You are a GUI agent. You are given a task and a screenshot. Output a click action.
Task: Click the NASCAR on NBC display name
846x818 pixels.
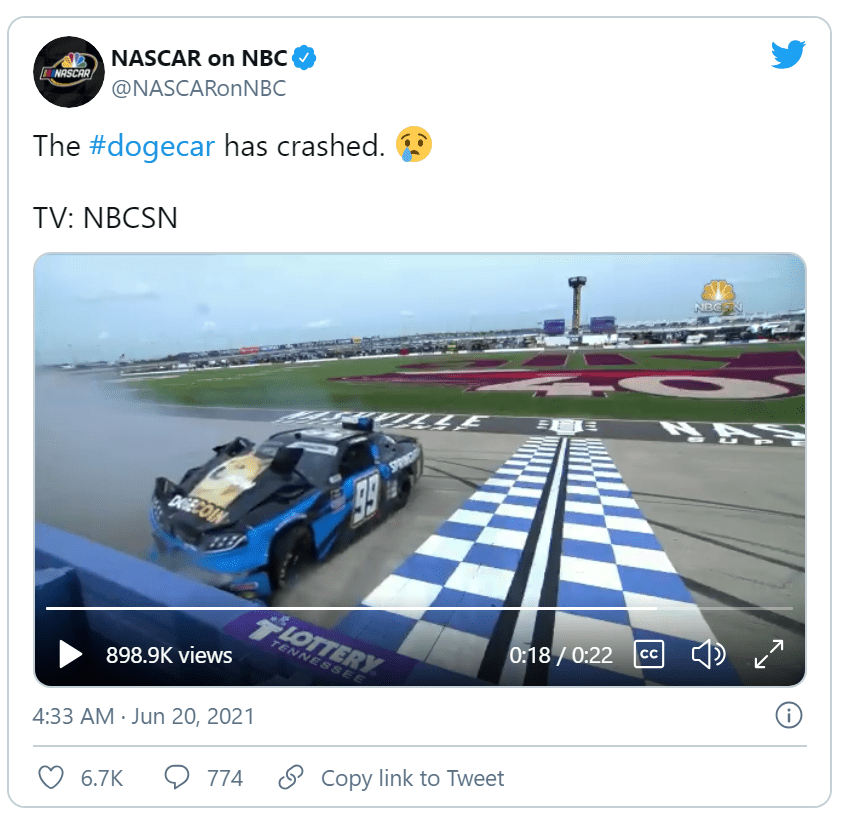pyautogui.click(x=200, y=59)
